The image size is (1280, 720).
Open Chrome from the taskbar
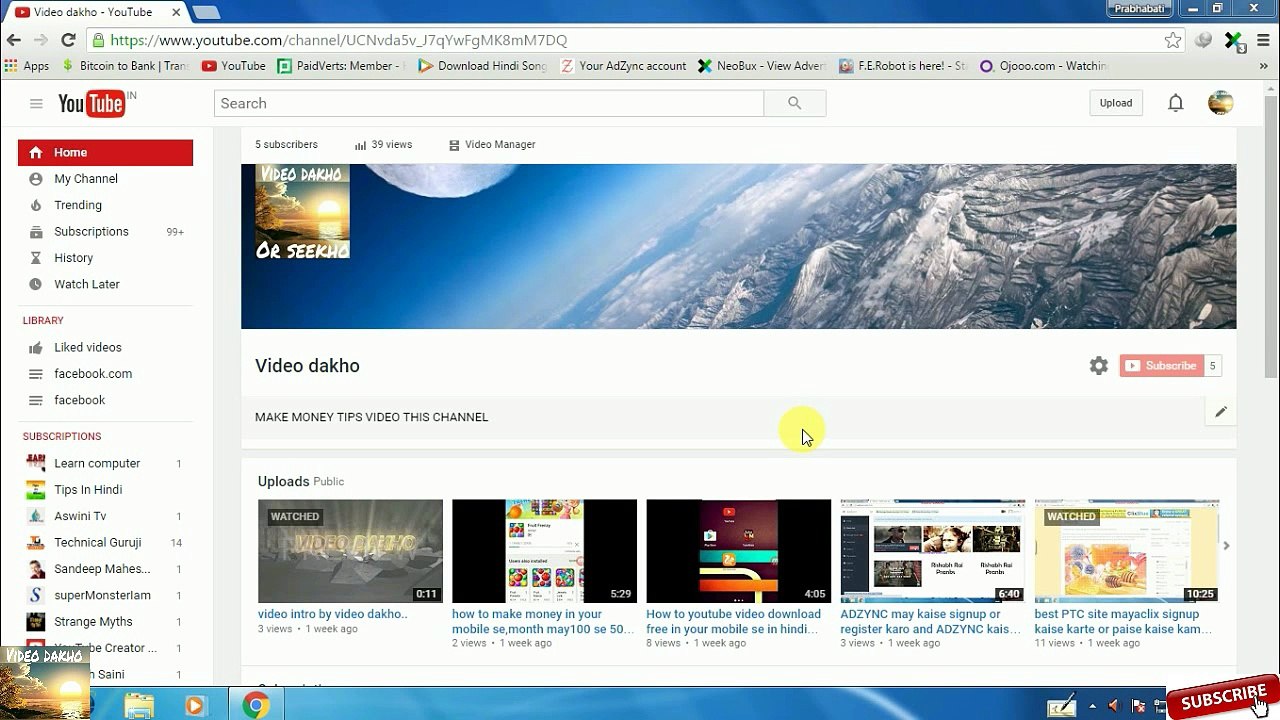tap(256, 705)
